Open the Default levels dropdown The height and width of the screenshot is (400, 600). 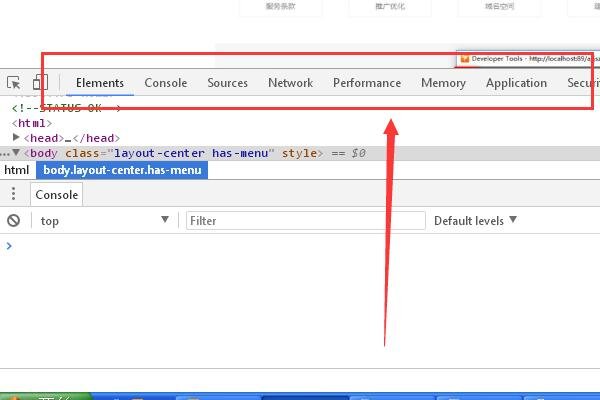pos(475,221)
